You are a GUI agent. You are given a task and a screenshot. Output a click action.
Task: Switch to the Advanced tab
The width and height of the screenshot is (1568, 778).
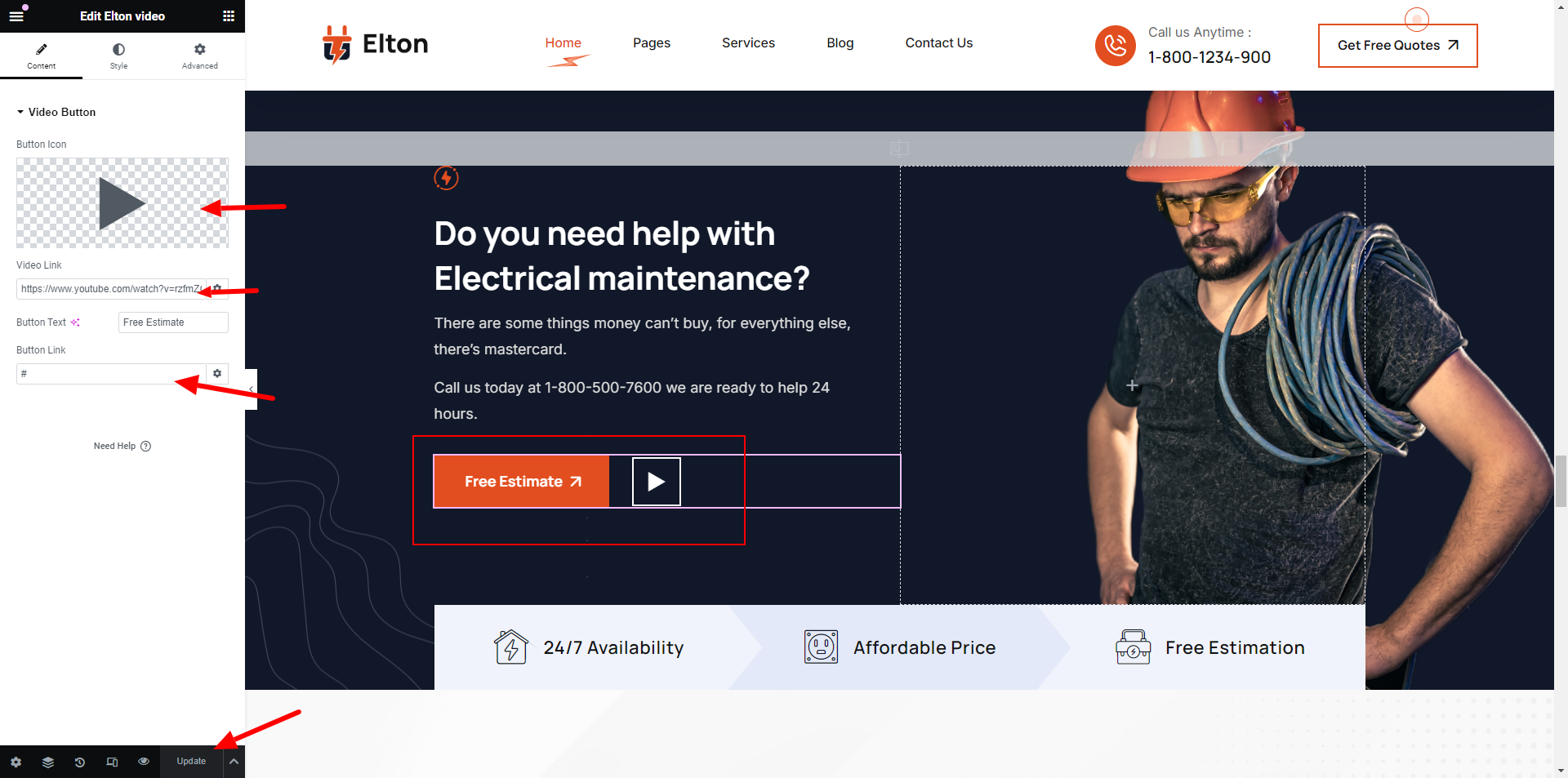click(x=200, y=56)
